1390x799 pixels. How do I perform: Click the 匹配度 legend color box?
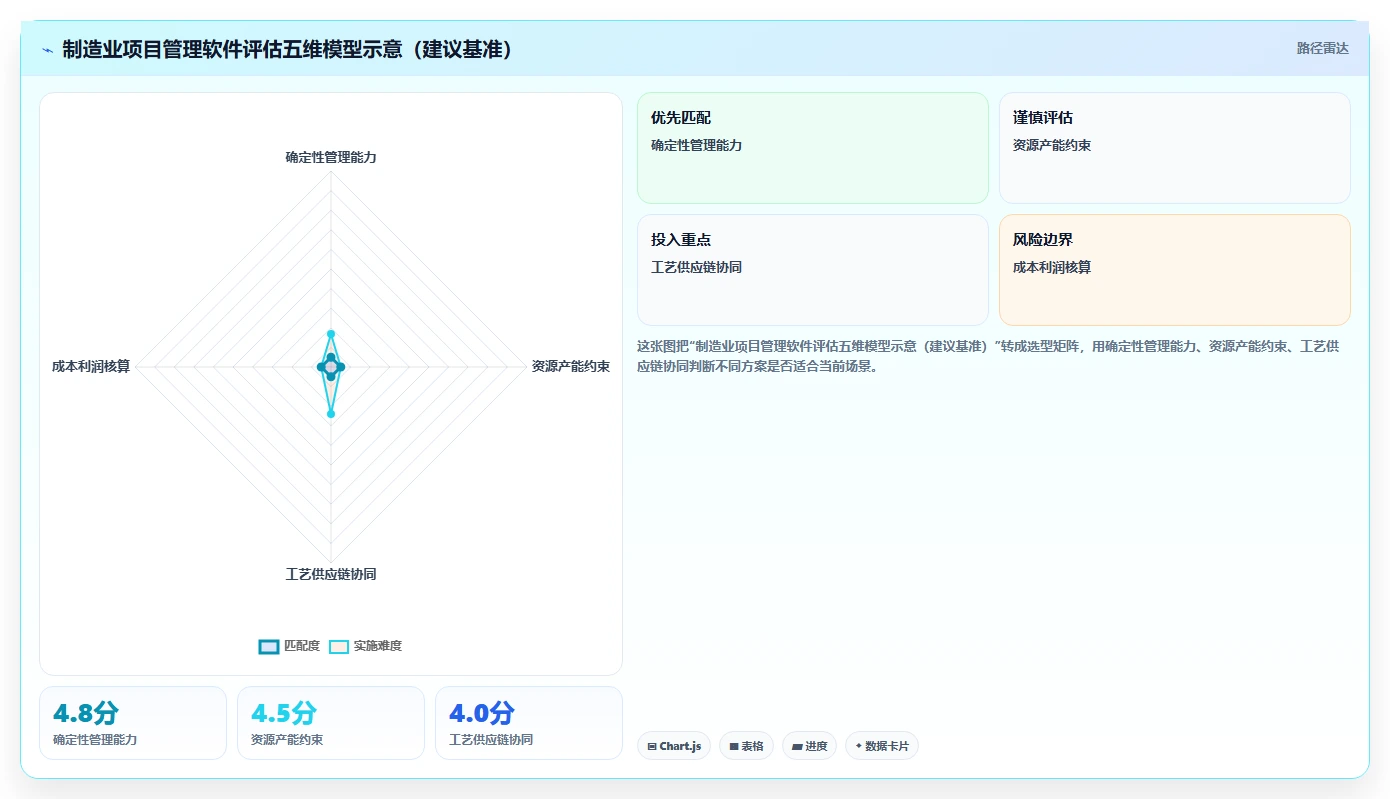click(269, 646)
